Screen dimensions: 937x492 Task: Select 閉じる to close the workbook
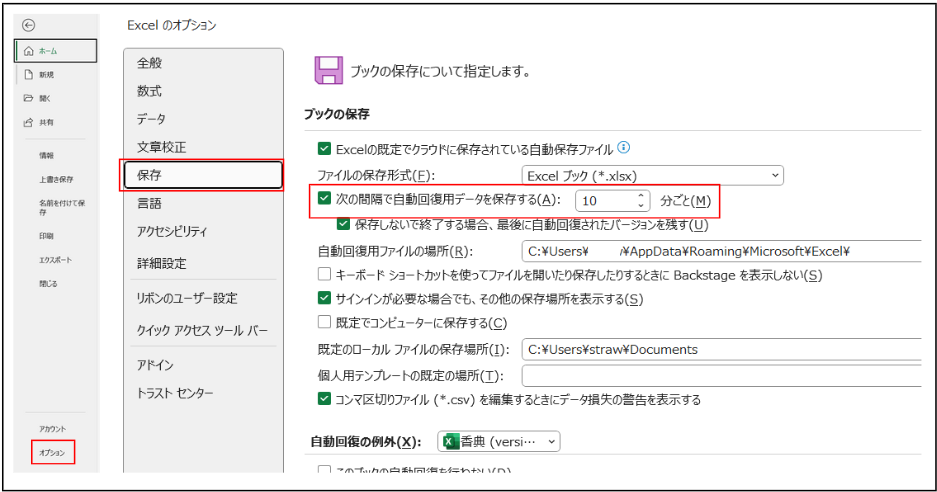[48, 283]
